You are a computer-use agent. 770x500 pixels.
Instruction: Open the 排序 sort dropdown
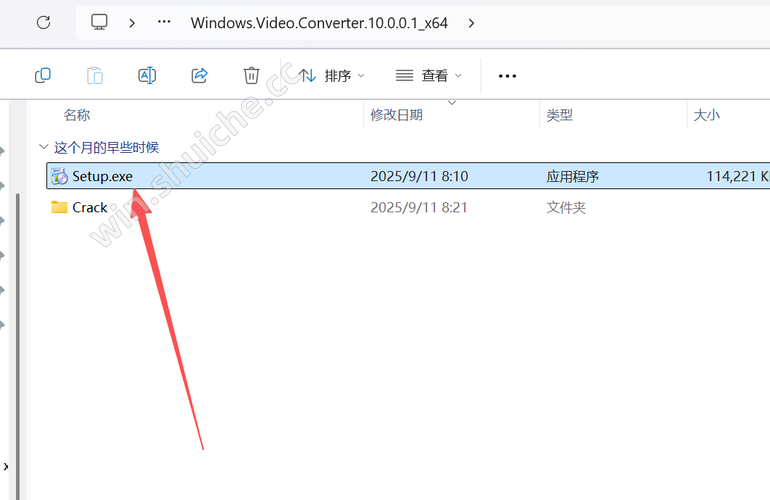tap(332, 76)
